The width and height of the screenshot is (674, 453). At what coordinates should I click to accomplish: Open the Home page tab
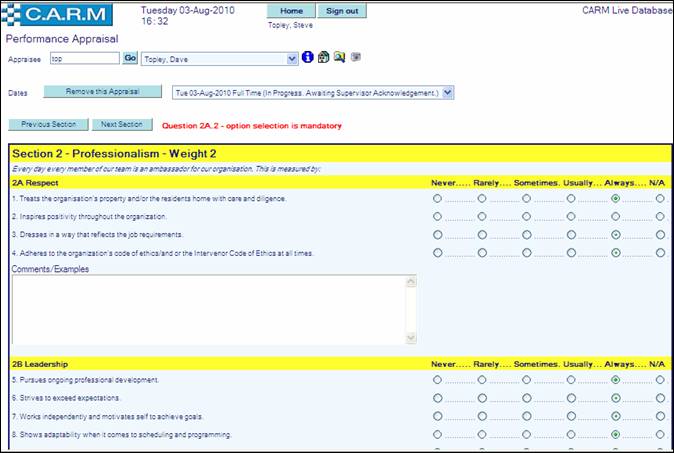pos(292,11)
